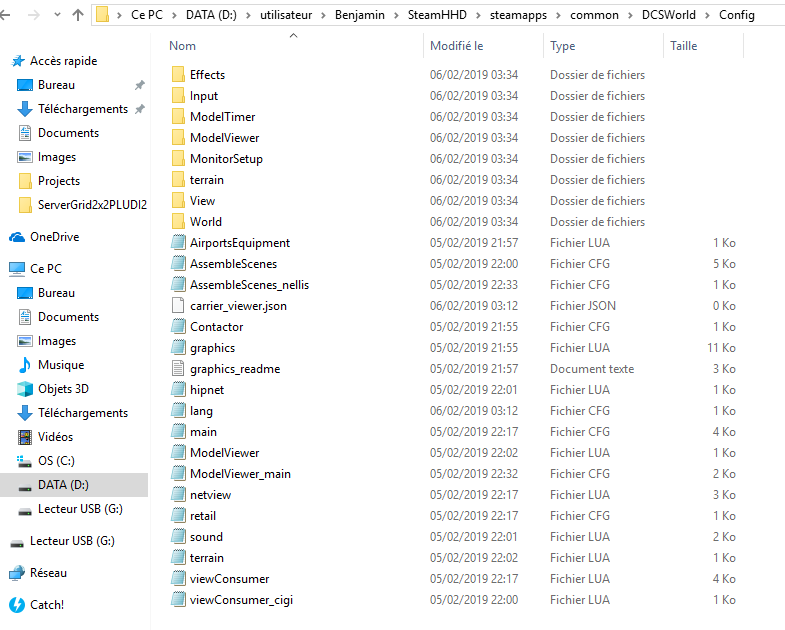Image resolution: width=785 pixels, height=630 pixels.
Task: Select the hipnet file name
Action: point(207,390)
